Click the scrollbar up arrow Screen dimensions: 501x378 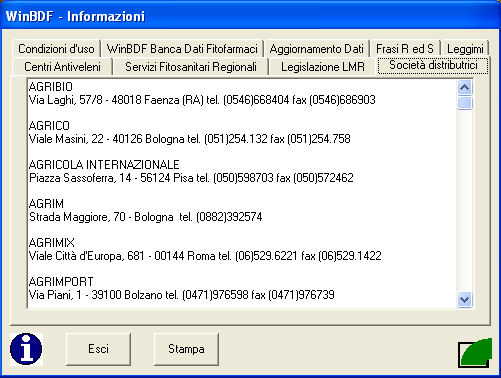[x=465, y=88]
